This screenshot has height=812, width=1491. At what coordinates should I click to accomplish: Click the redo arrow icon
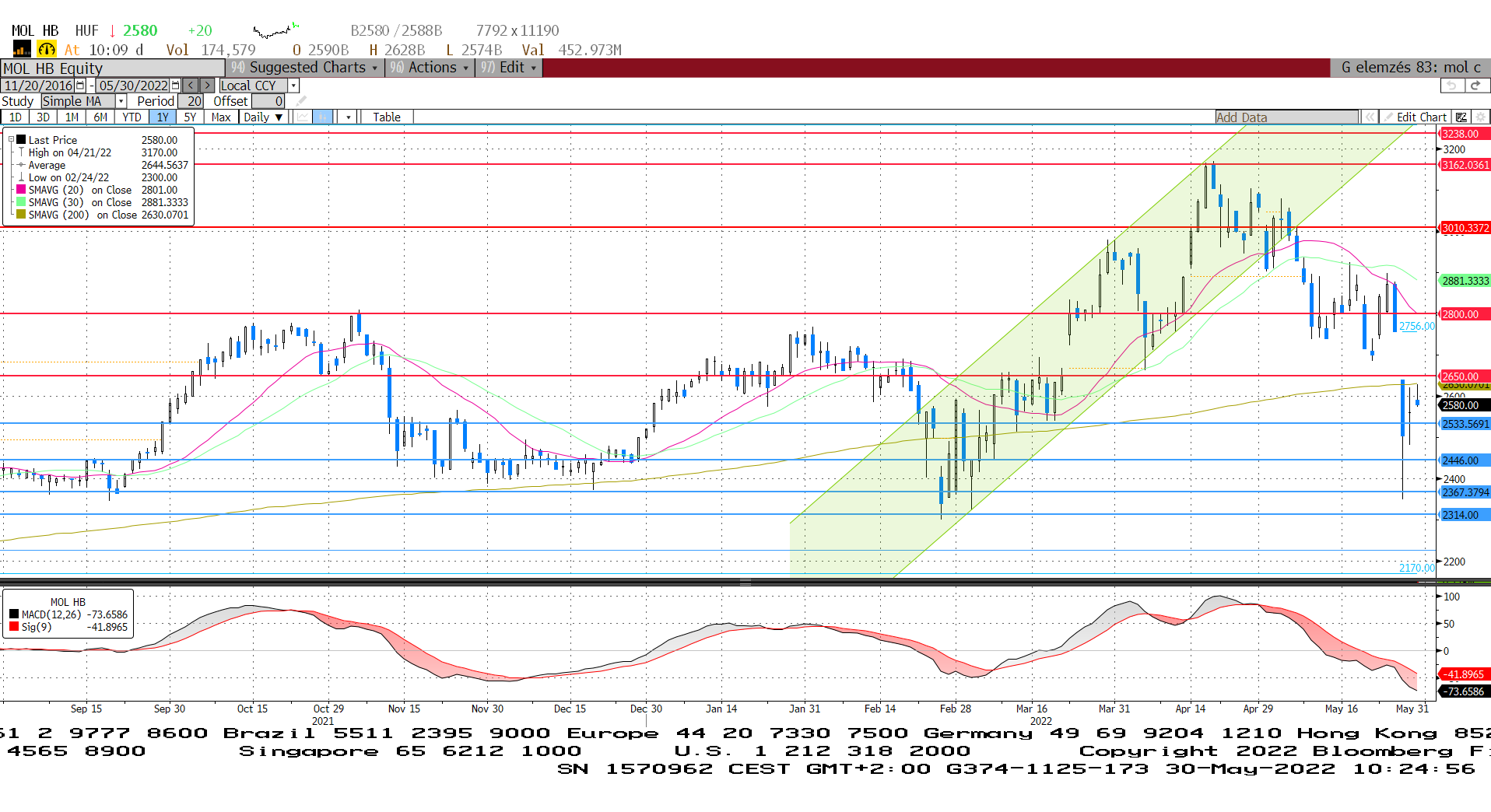[1476, 86]
